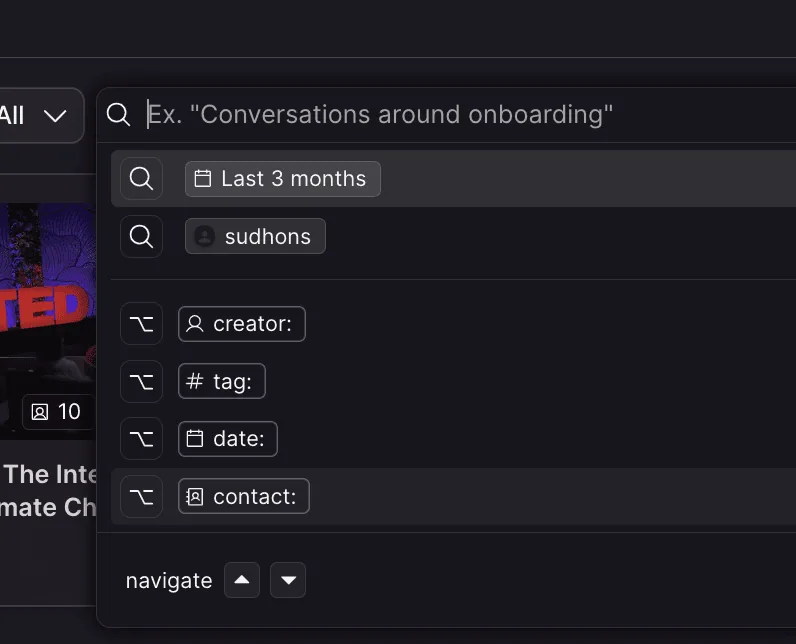The width and height of the screenshot is (796, 644).
Task: Click magnifier icon beside Last 3 months
Action: pos(141,179)
